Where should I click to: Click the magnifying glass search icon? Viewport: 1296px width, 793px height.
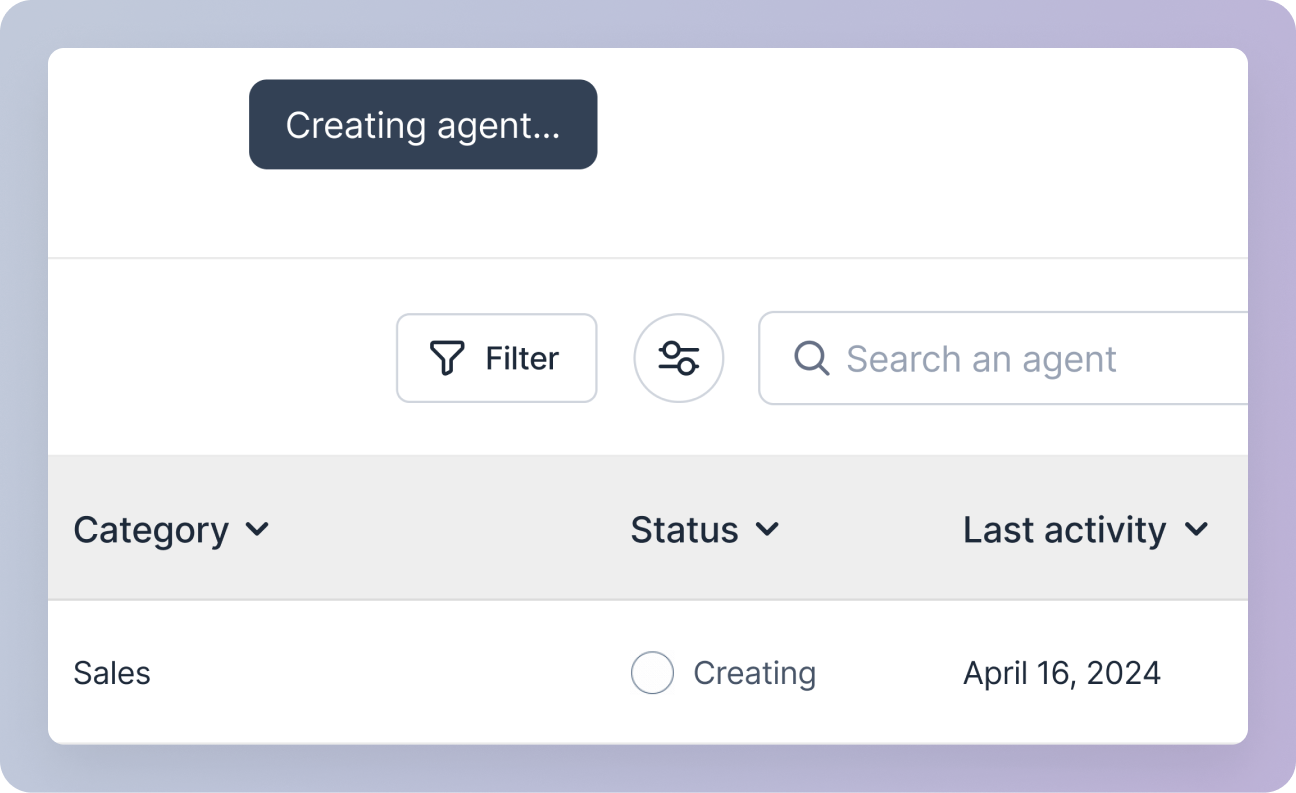pyautogui.click(x=811, y=358)
